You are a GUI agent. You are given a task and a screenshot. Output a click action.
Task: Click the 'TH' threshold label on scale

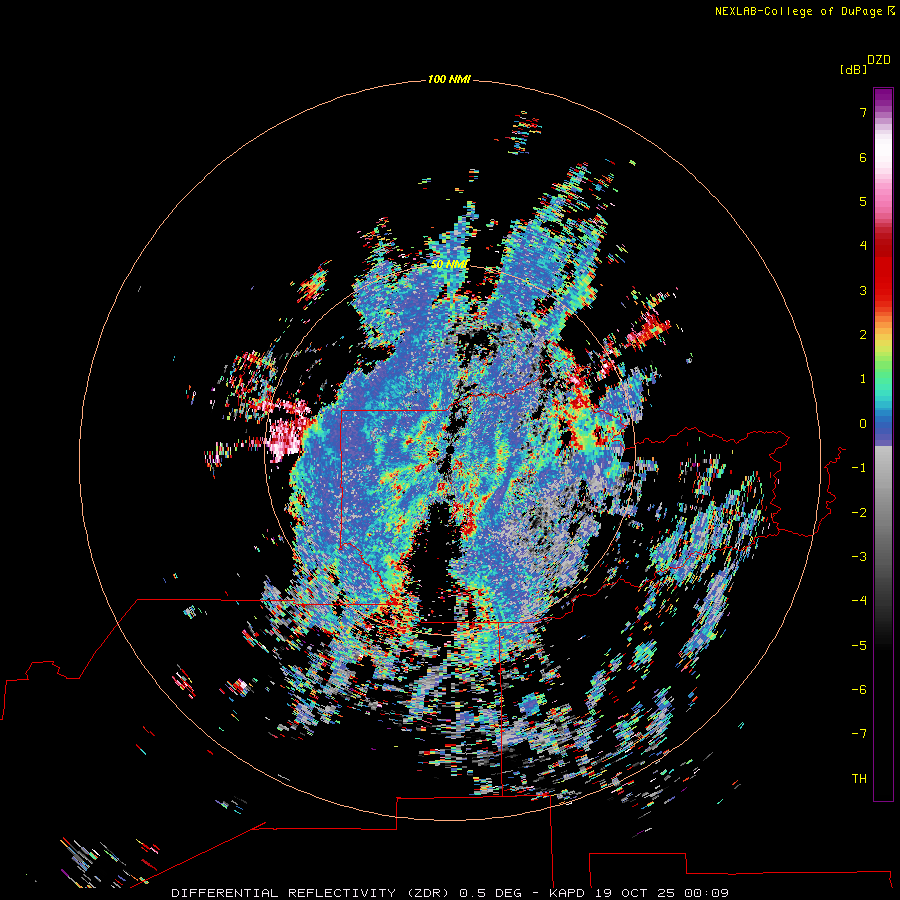click(859, 778)
